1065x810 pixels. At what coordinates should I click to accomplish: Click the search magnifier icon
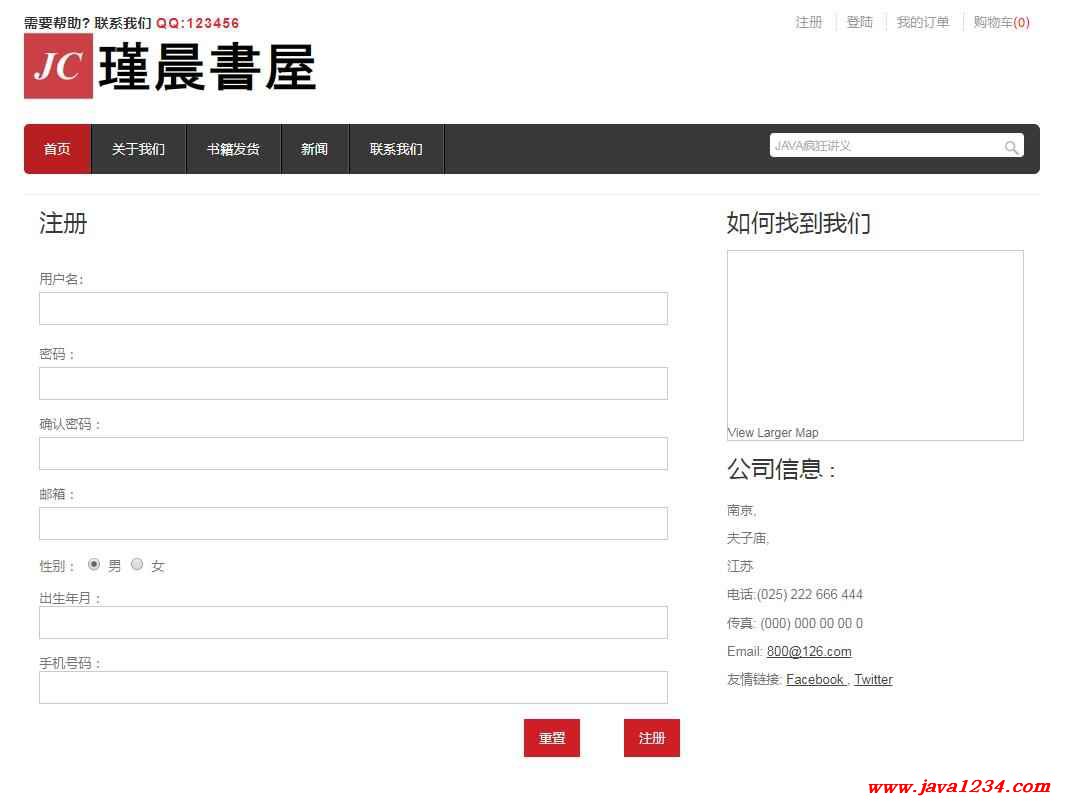click(x=1011, y=148)
